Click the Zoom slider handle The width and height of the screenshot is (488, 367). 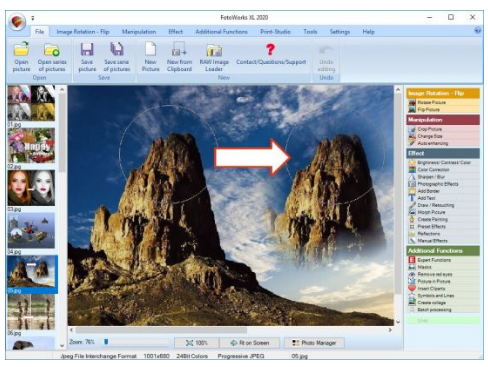(106, 342)
